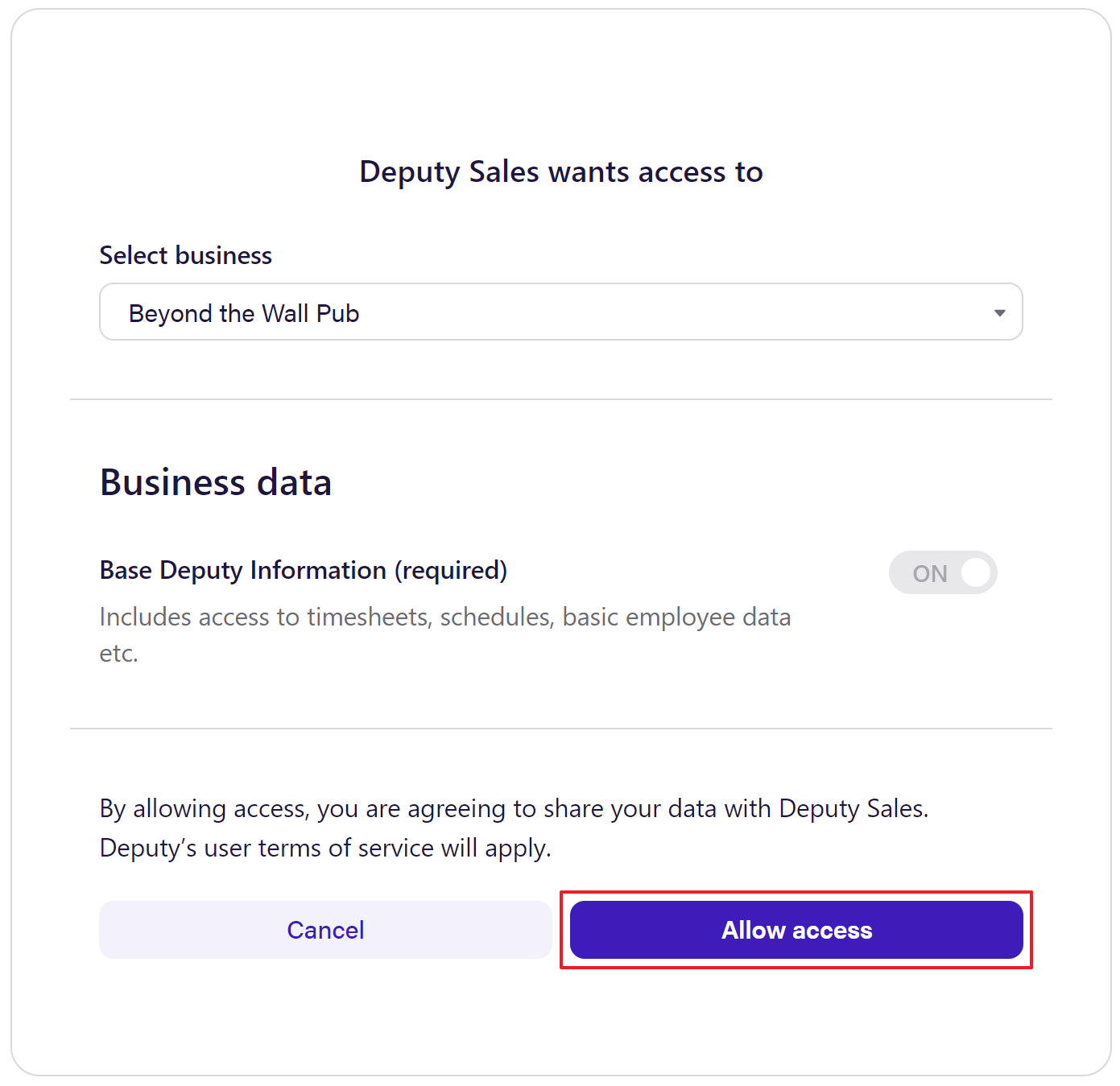1120x1086 pixels.
Task: Click the Allow access button
Action: pos(796,930)
